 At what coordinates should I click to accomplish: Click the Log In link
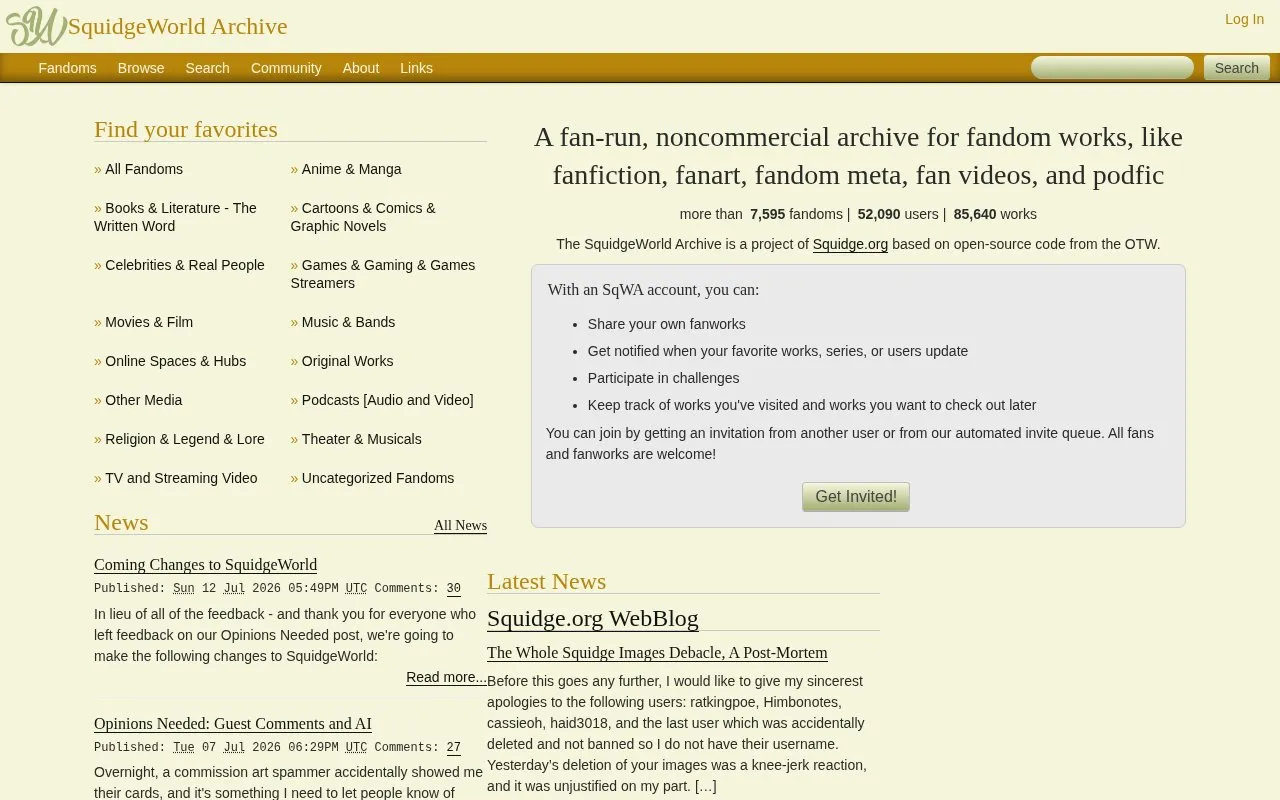(1244, 19)
